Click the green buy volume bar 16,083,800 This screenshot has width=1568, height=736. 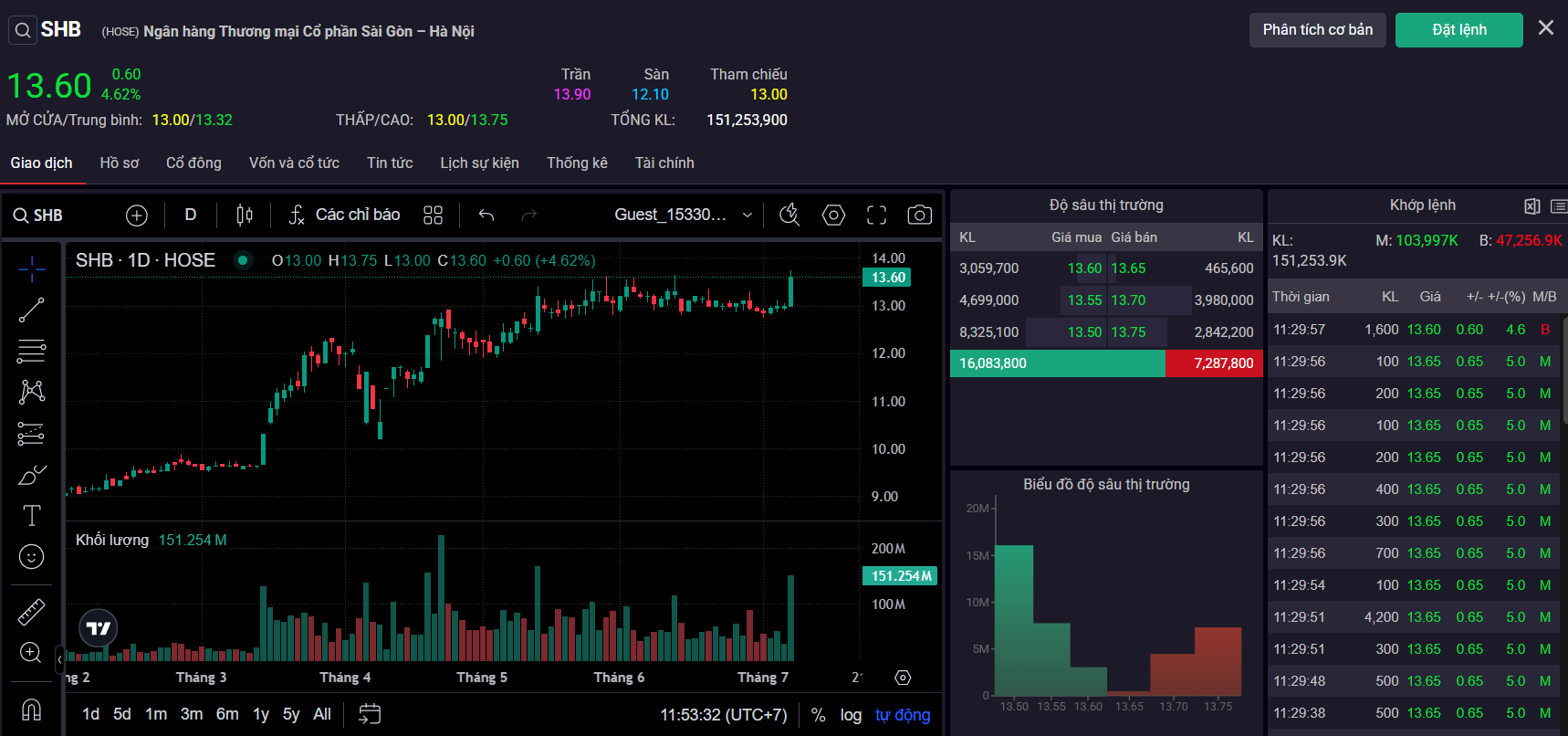tap(1058, 363)
